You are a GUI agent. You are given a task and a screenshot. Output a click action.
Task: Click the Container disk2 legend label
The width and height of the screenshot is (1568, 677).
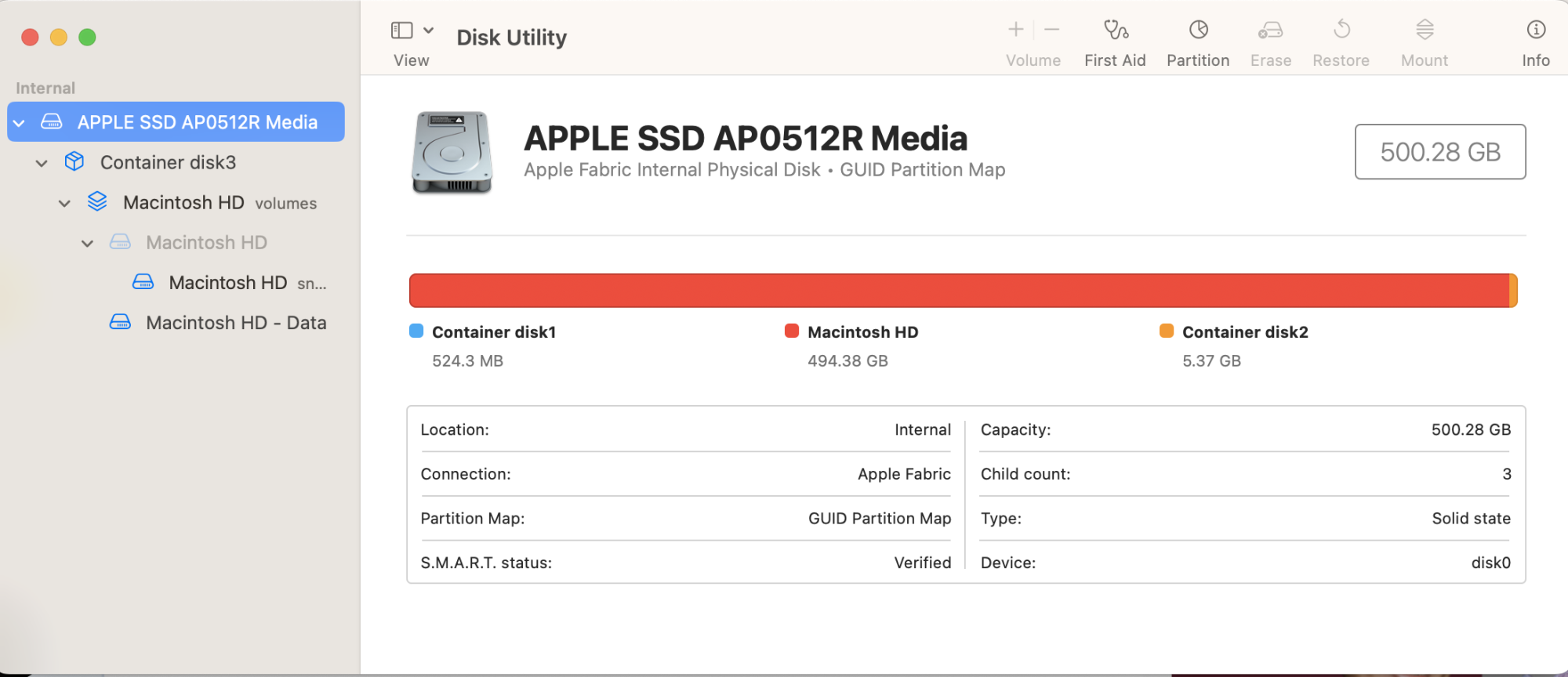tap(1245, 332)
